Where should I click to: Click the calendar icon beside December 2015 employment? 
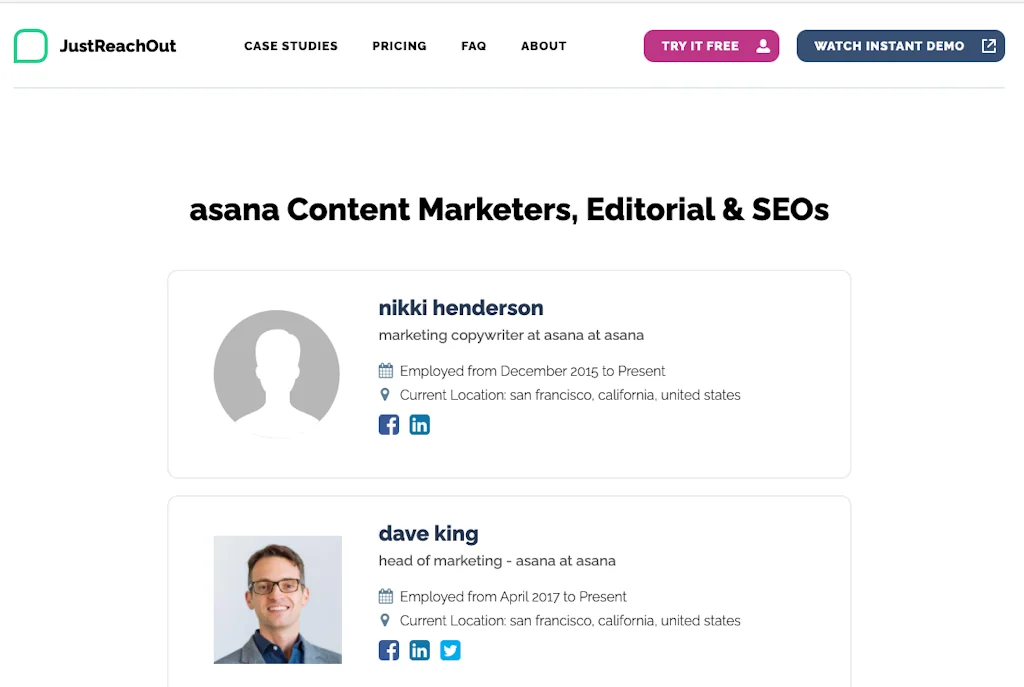tap(386, 371)
